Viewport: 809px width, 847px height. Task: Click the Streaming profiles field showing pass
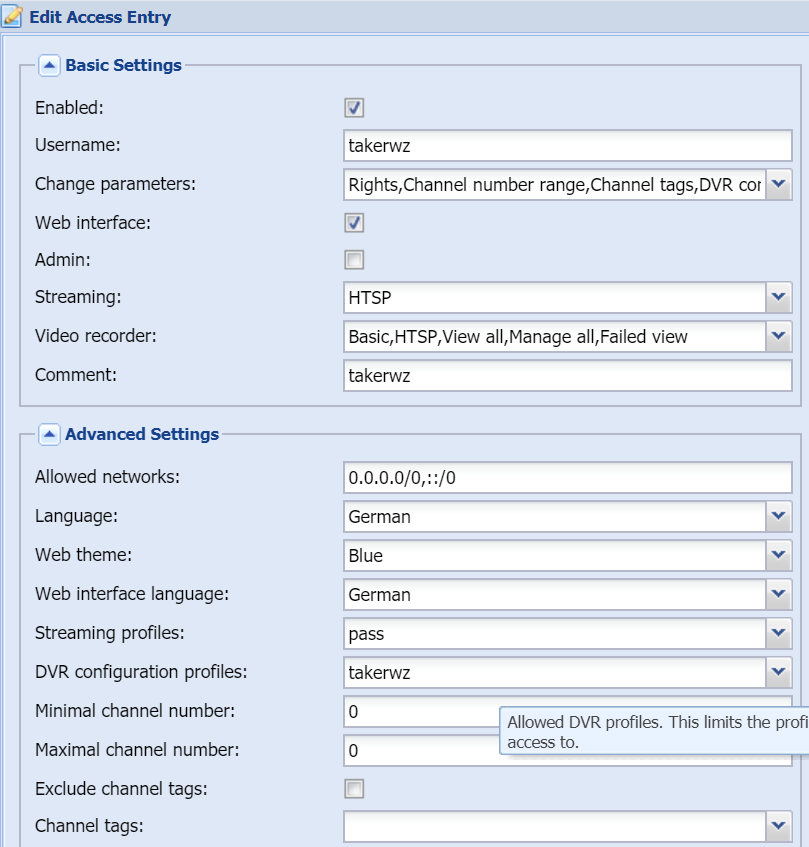(555, 633)
